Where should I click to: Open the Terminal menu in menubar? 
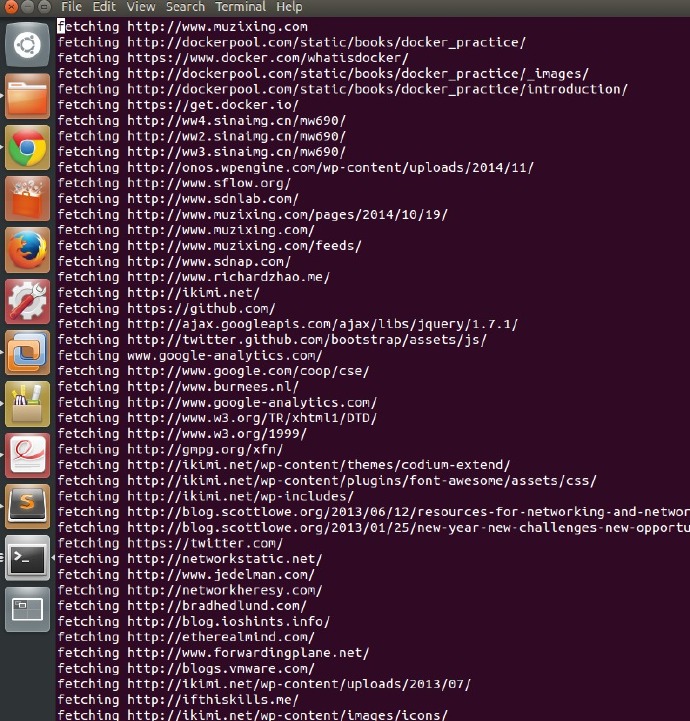coord(240,7)
